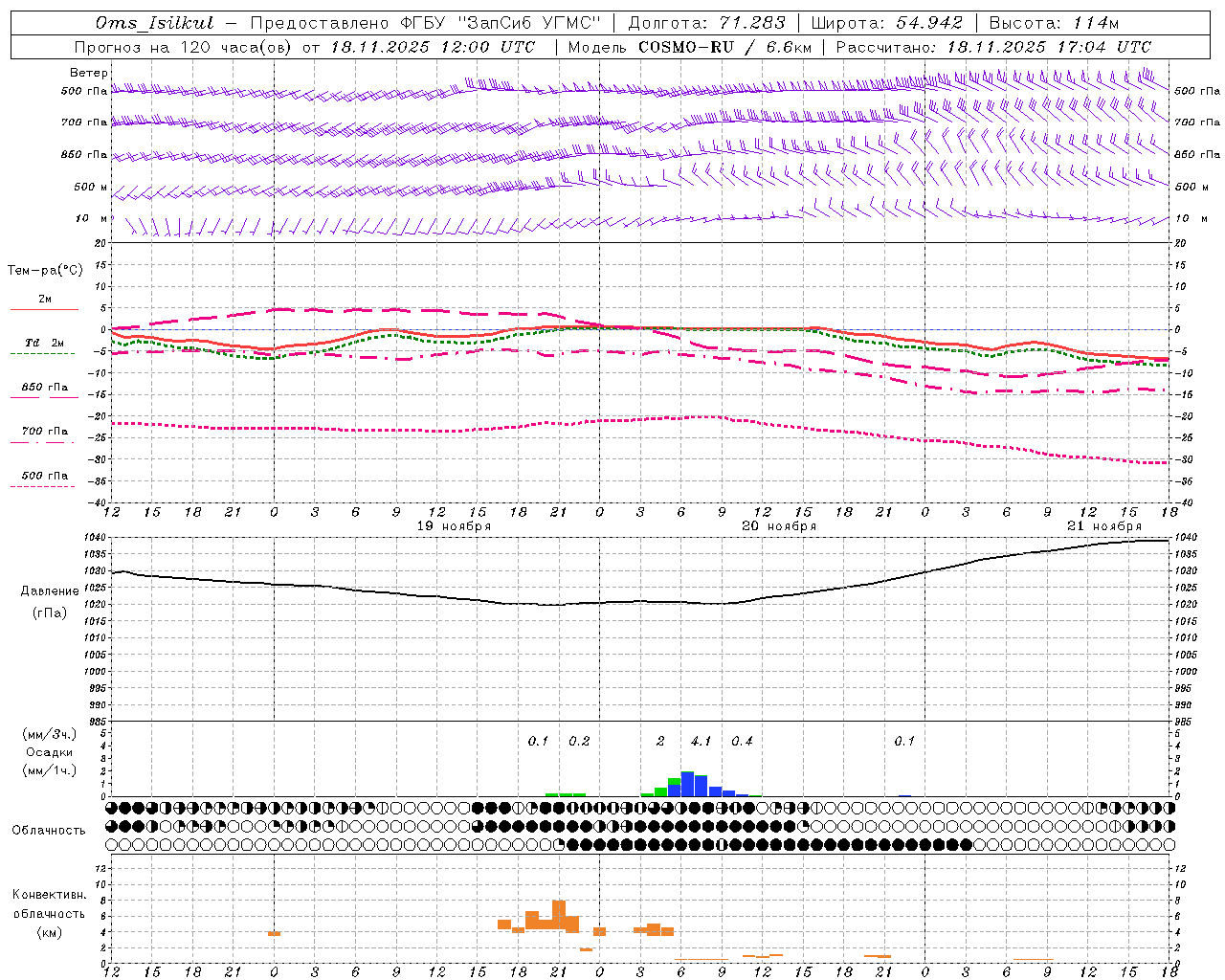Click the Td 2м dew point legend entry
The height and width of the screenshot is (980, 1225).
44,347
